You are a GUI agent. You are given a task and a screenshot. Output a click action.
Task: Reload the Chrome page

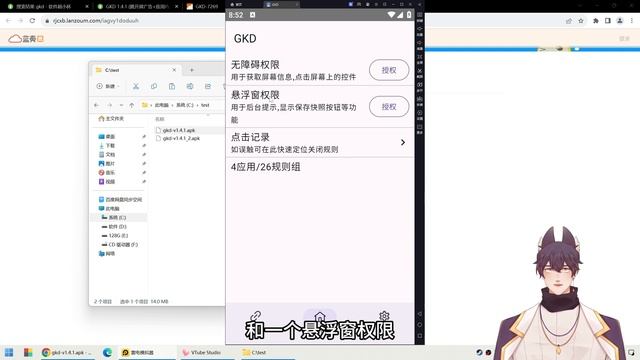point(32,20)
